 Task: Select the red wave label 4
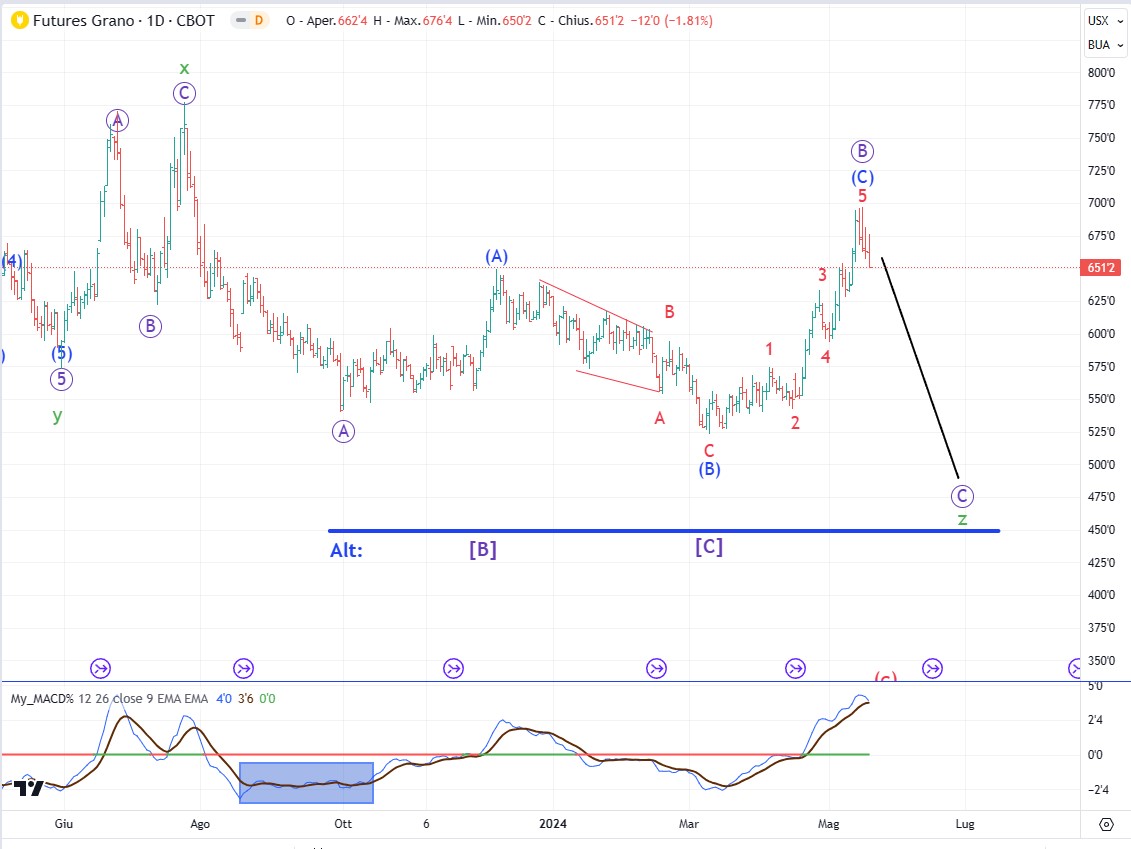825,356
